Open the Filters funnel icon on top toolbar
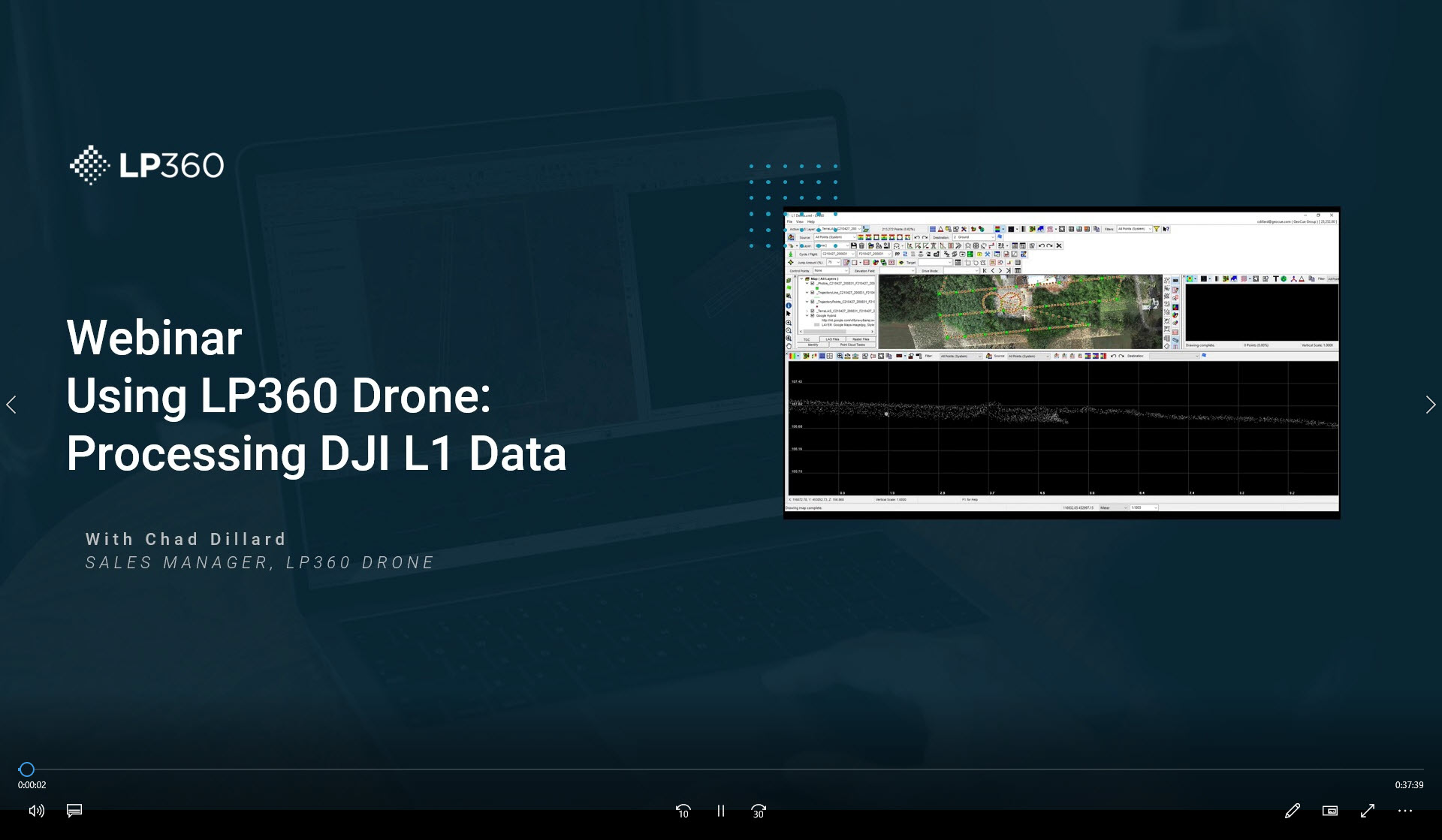The width and height of the screenshot is (1442, 840). pos(1157,229)
